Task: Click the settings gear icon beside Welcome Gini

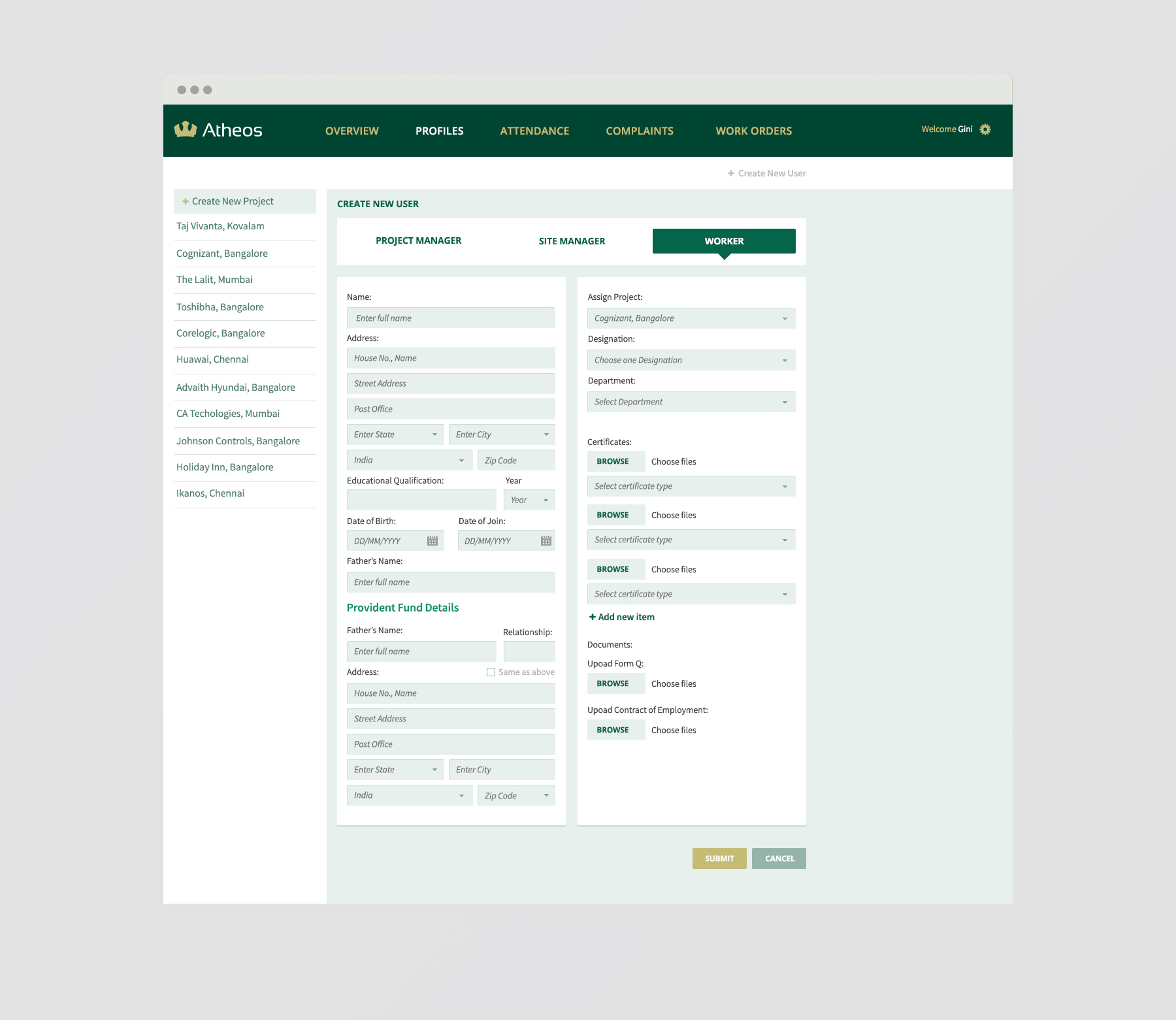Action: (985, 129)
